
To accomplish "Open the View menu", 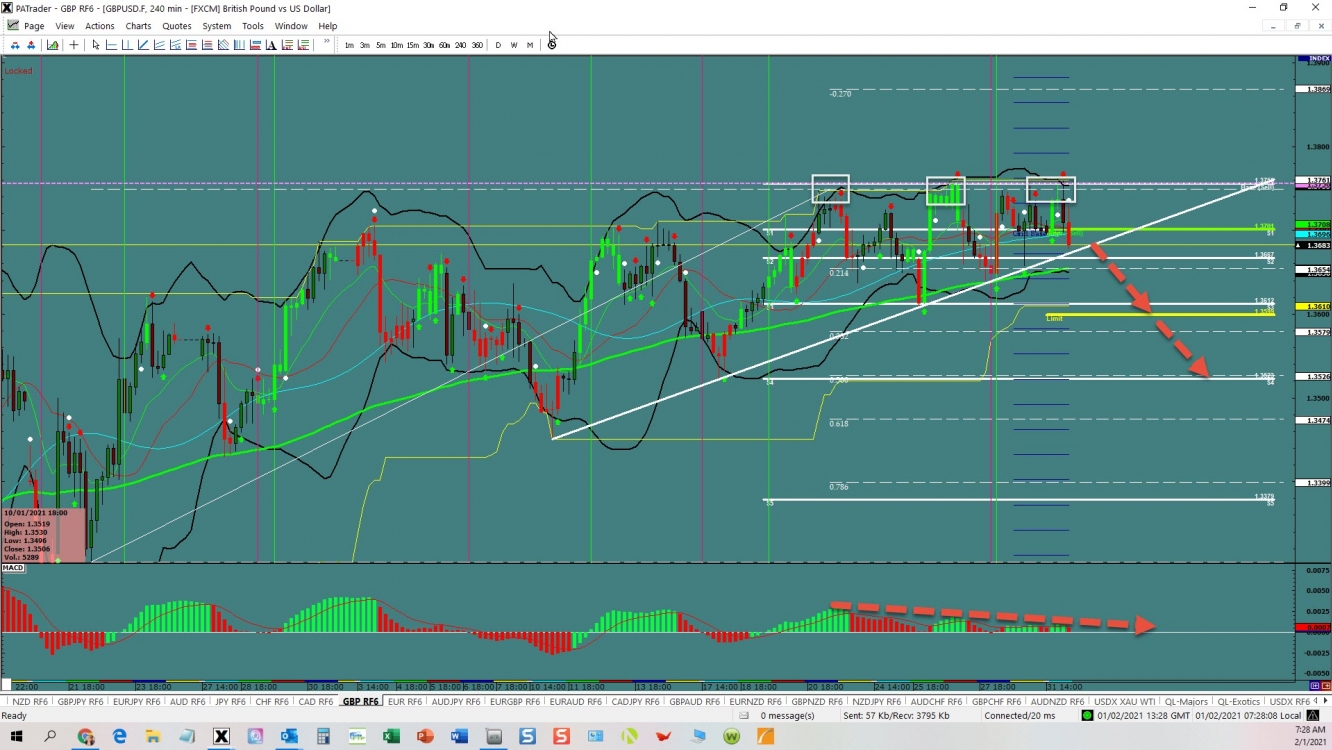I will pos(65,26).
